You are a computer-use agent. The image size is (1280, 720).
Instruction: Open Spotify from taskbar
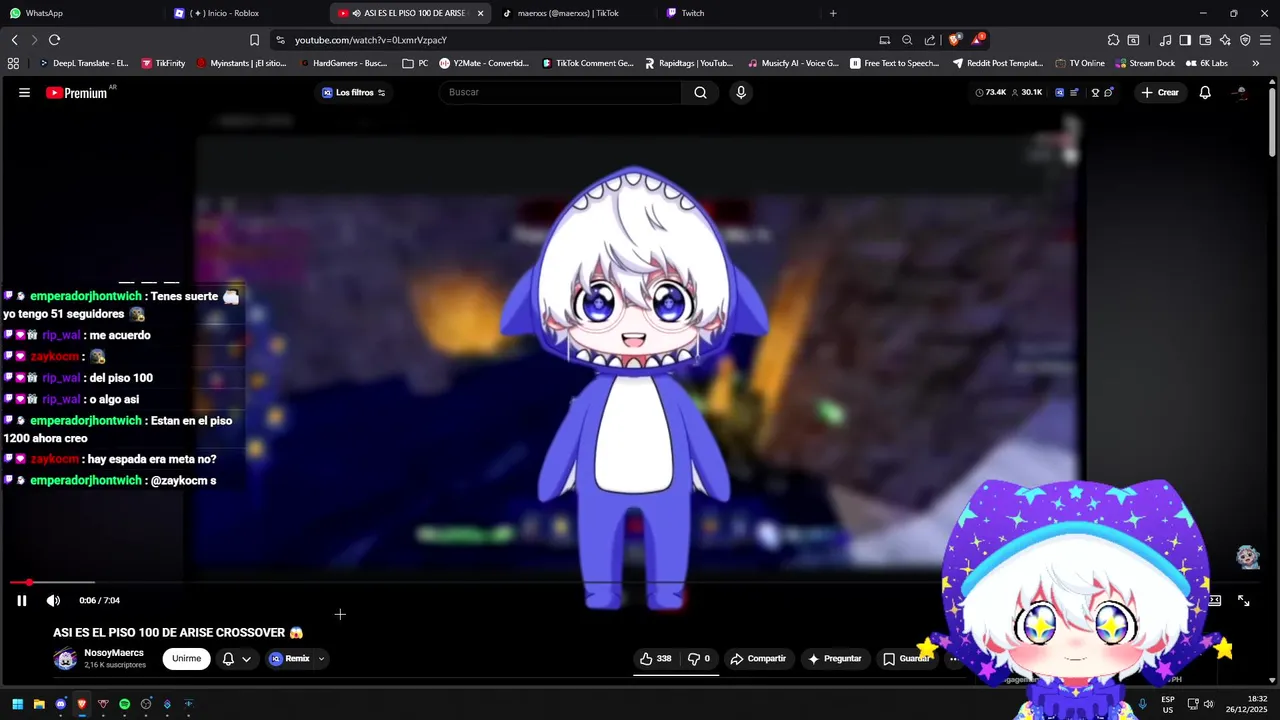point(125,704)
